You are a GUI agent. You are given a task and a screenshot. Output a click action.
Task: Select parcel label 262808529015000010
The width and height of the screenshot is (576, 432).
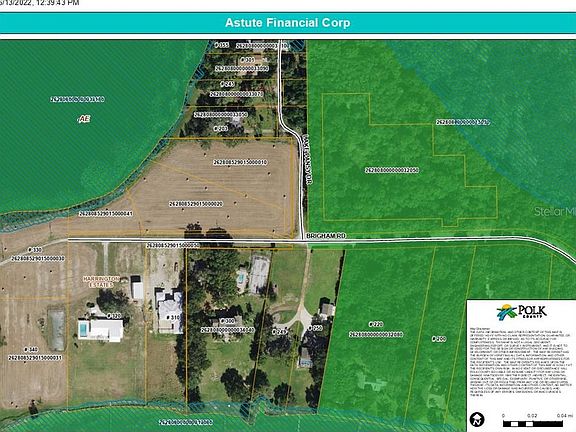coord(240,162)
